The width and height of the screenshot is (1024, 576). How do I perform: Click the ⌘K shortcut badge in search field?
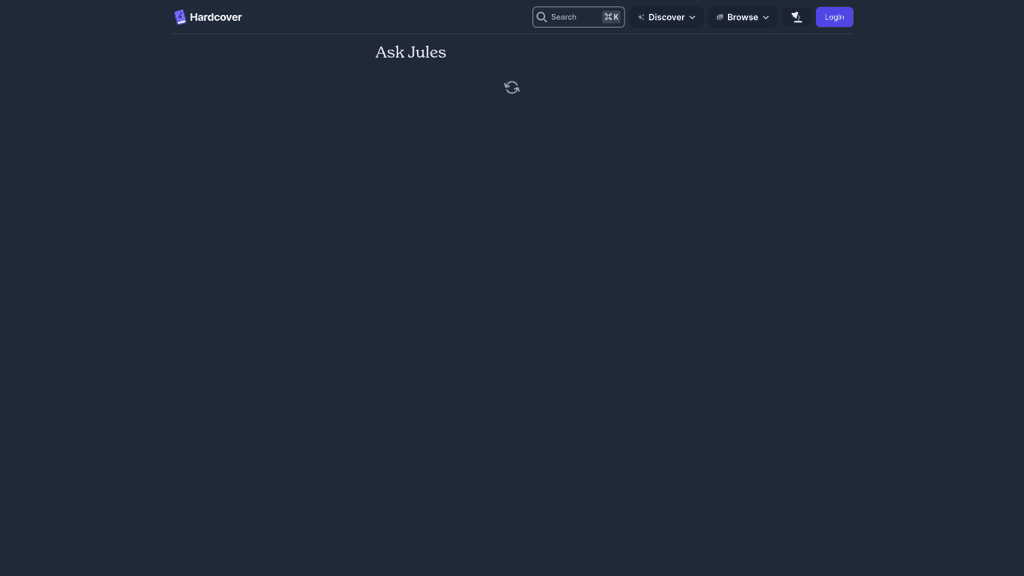tap(610, 16)
